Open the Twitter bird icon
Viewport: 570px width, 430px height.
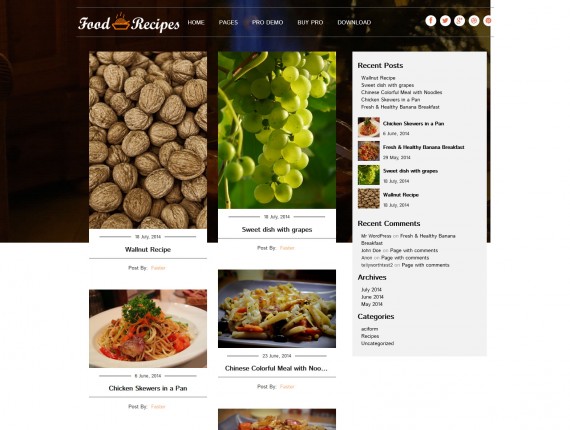tap(445, 21)
